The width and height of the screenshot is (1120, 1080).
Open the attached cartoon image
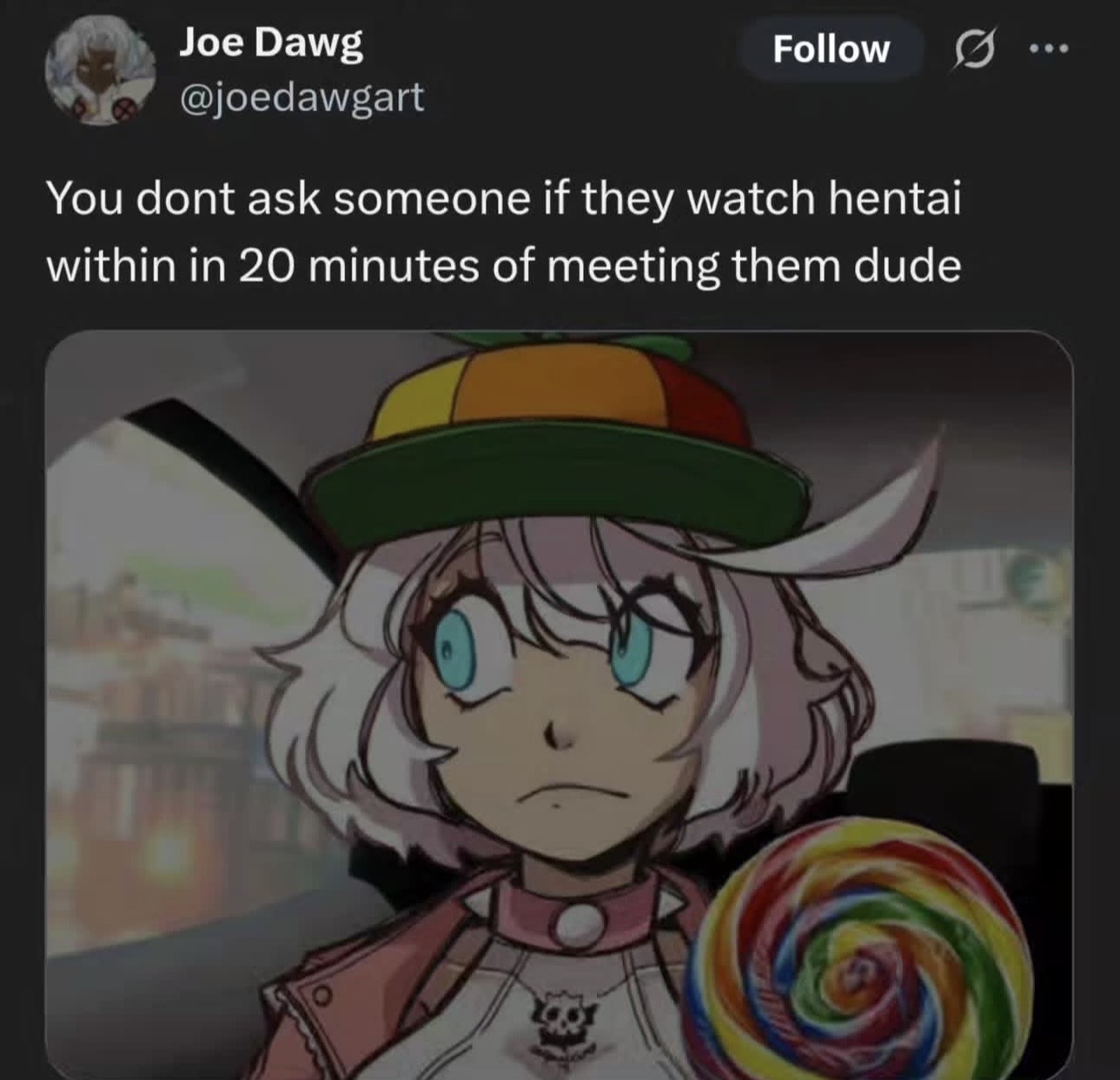(559, 704)
